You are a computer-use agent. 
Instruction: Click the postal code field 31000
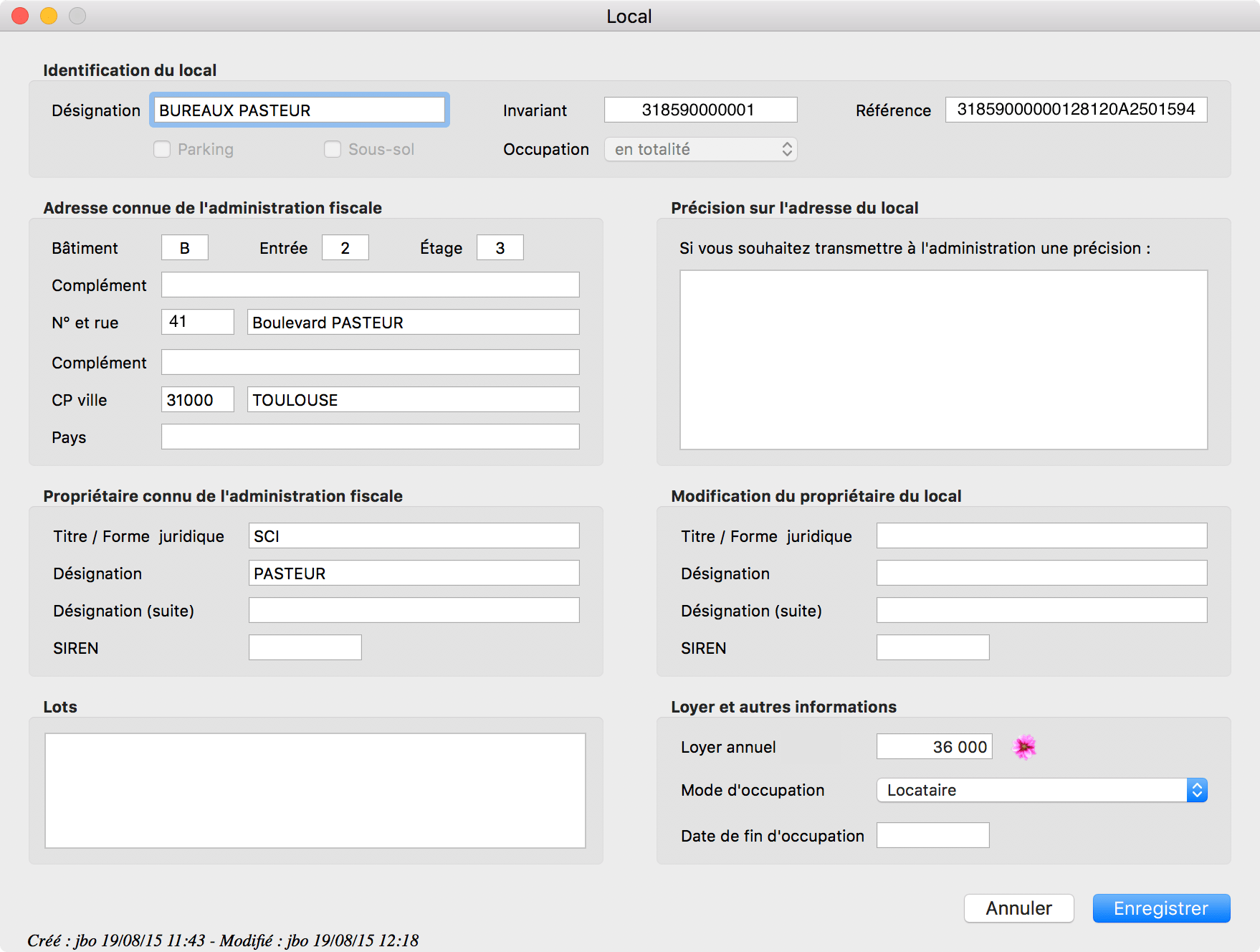[x=197, y=399]
